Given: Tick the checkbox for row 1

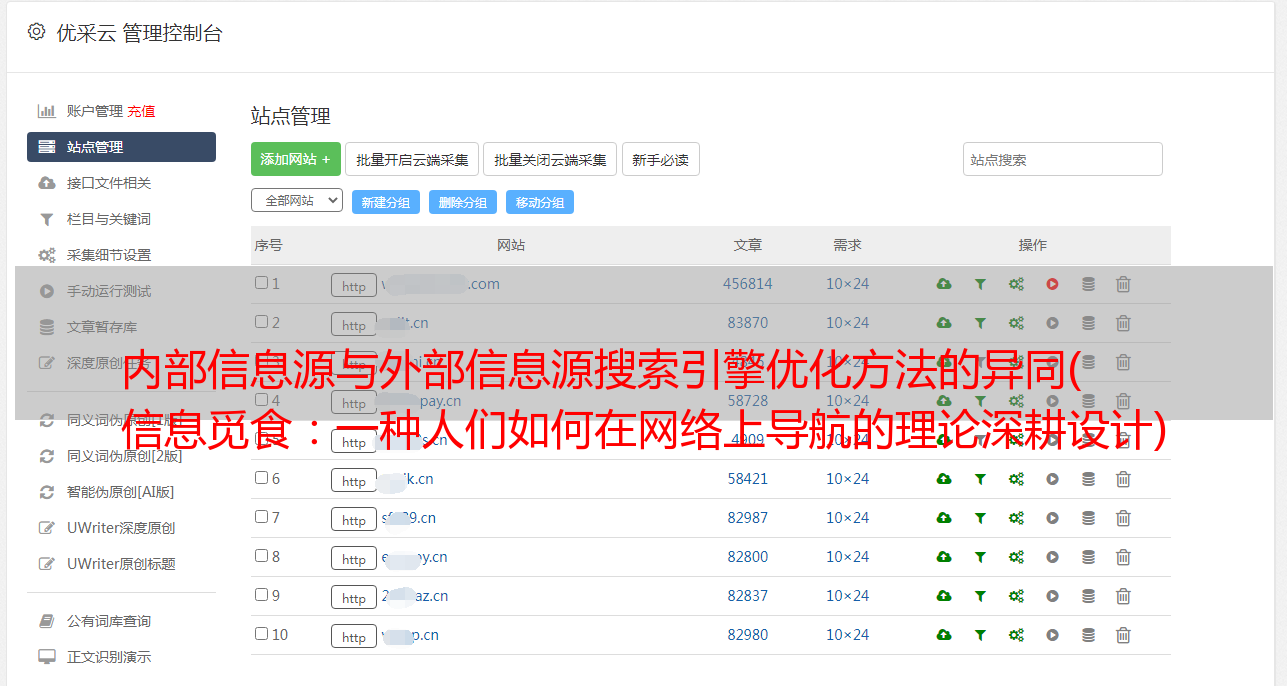Looking at the screenshot, I should (261, 283).
